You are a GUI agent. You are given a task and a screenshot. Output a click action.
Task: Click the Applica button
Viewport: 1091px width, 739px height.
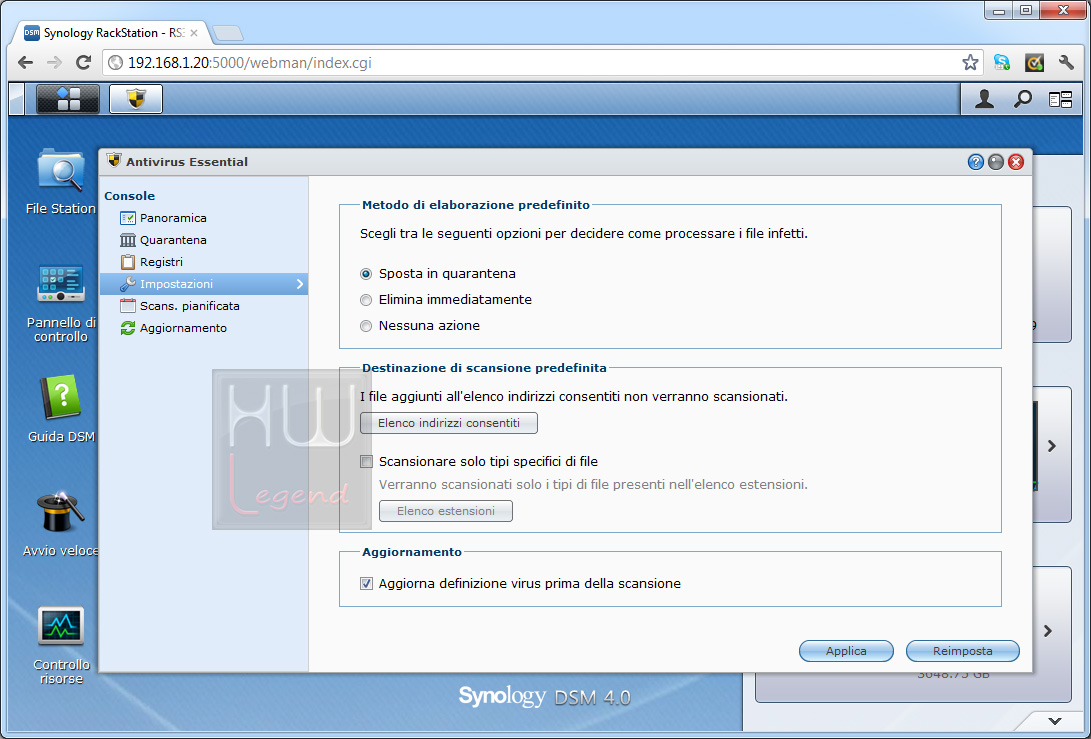846,651
